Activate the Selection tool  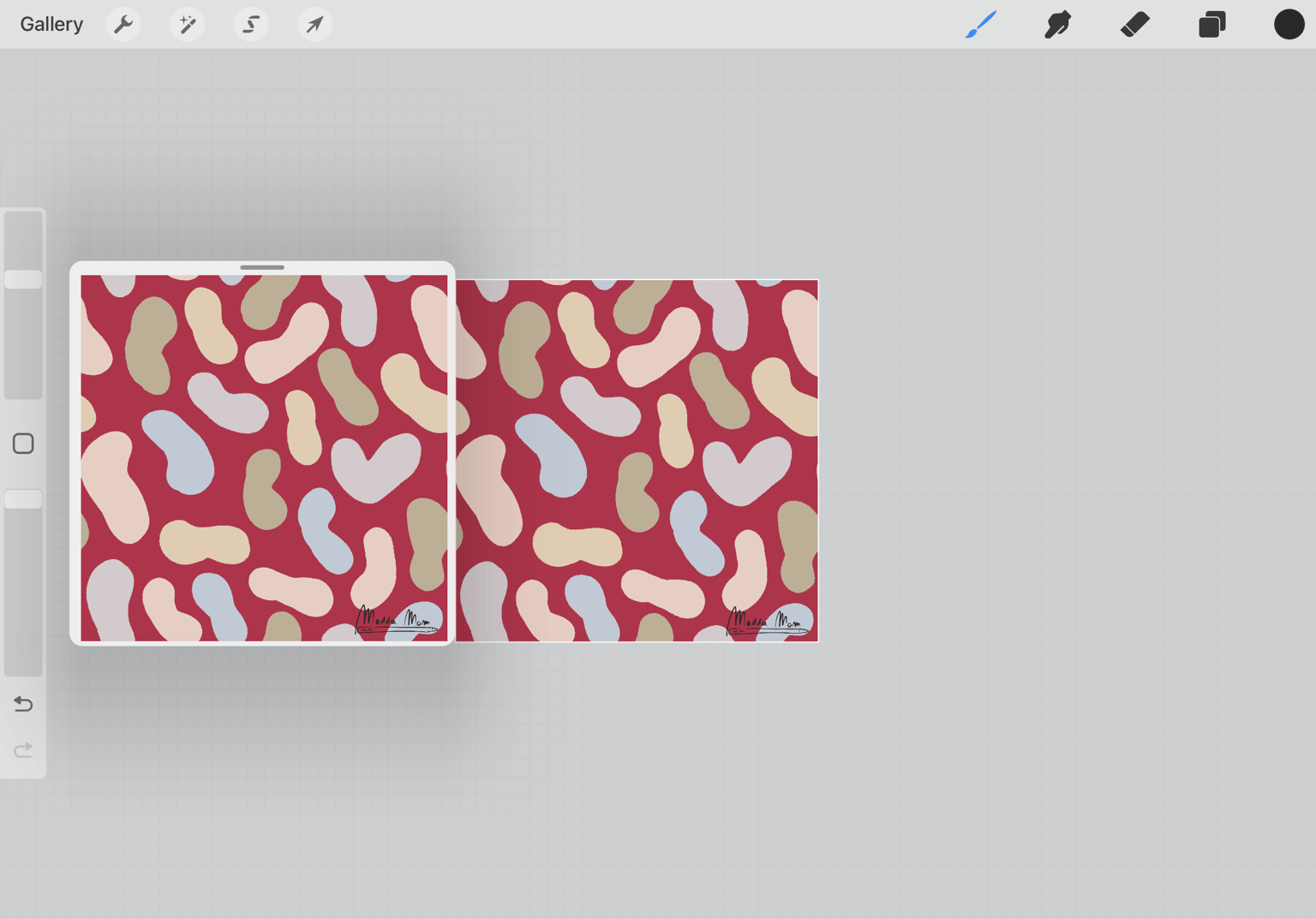251,24
